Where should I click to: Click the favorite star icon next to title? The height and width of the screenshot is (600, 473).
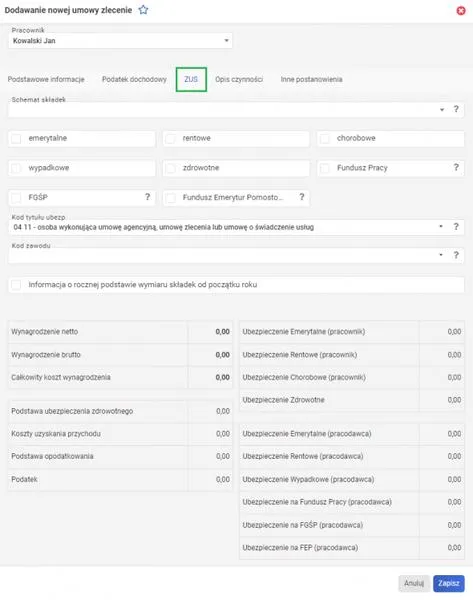143,10
